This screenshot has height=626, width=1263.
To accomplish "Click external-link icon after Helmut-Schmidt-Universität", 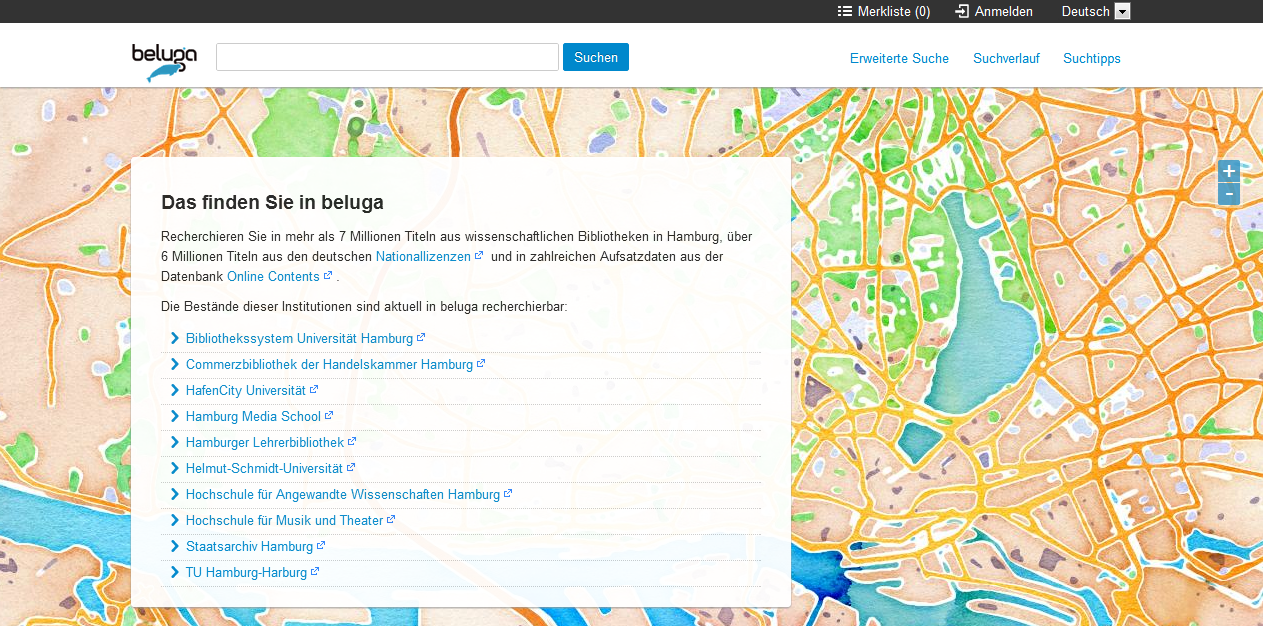I will (x=351, y=467).
